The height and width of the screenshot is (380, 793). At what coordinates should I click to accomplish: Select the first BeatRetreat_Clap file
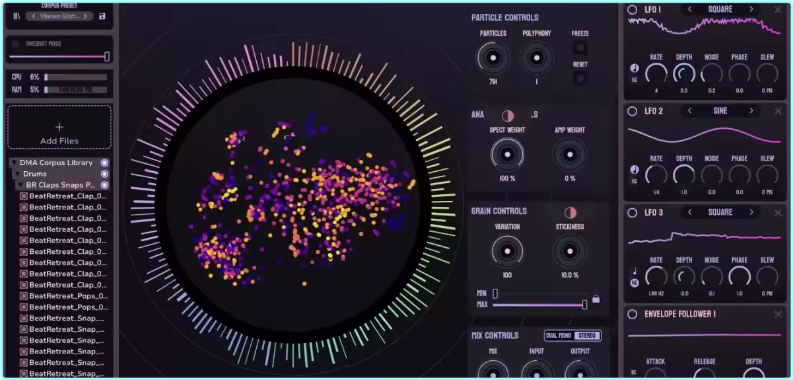pos(64,196)
